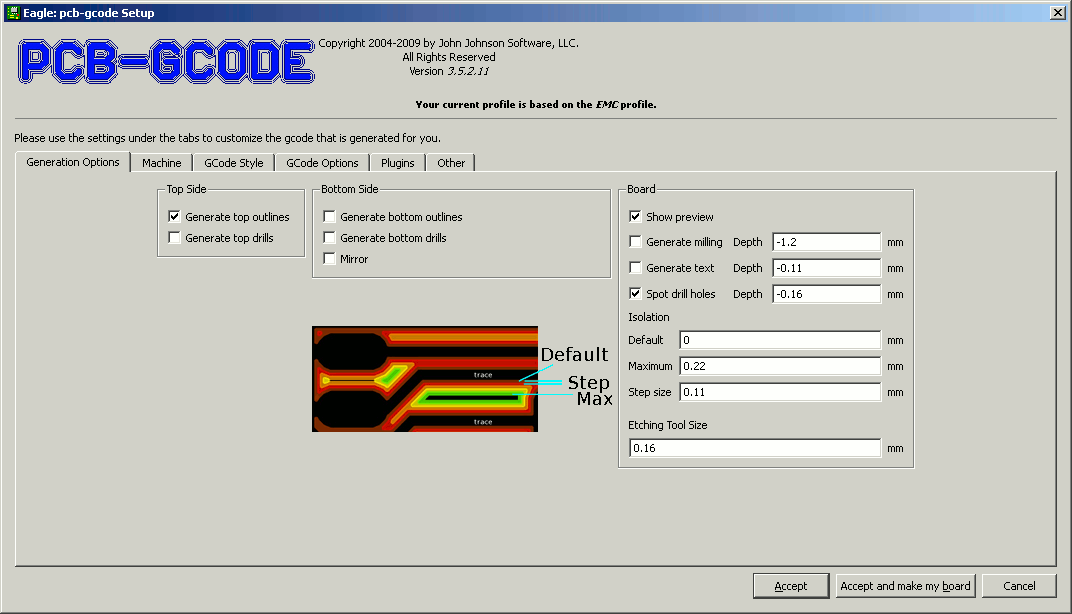Screen dimensions: 1072x614
Task: Click the text Depth field showing -0.11
Action: 827,268
